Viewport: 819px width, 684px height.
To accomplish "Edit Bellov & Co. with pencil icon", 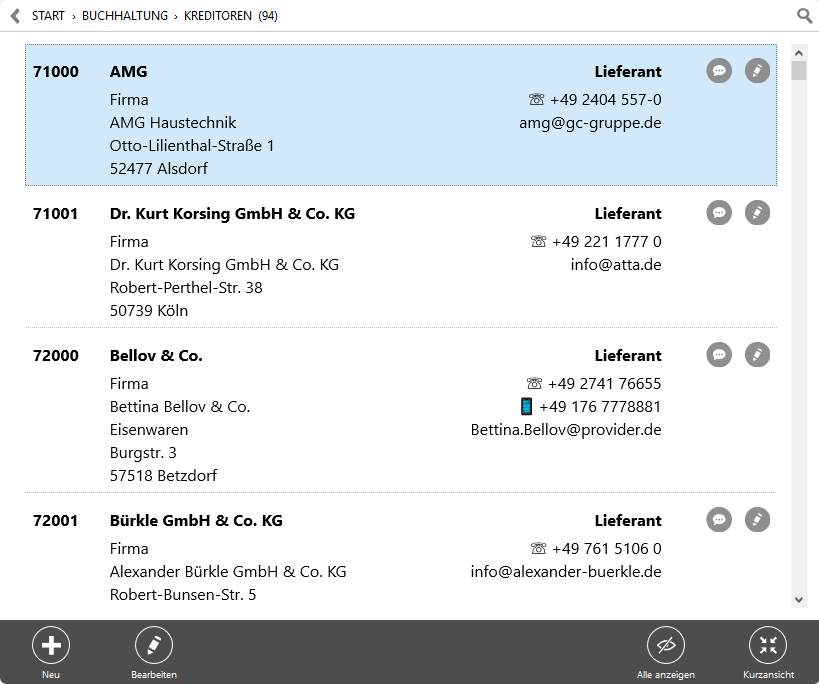I will (757, 355).
